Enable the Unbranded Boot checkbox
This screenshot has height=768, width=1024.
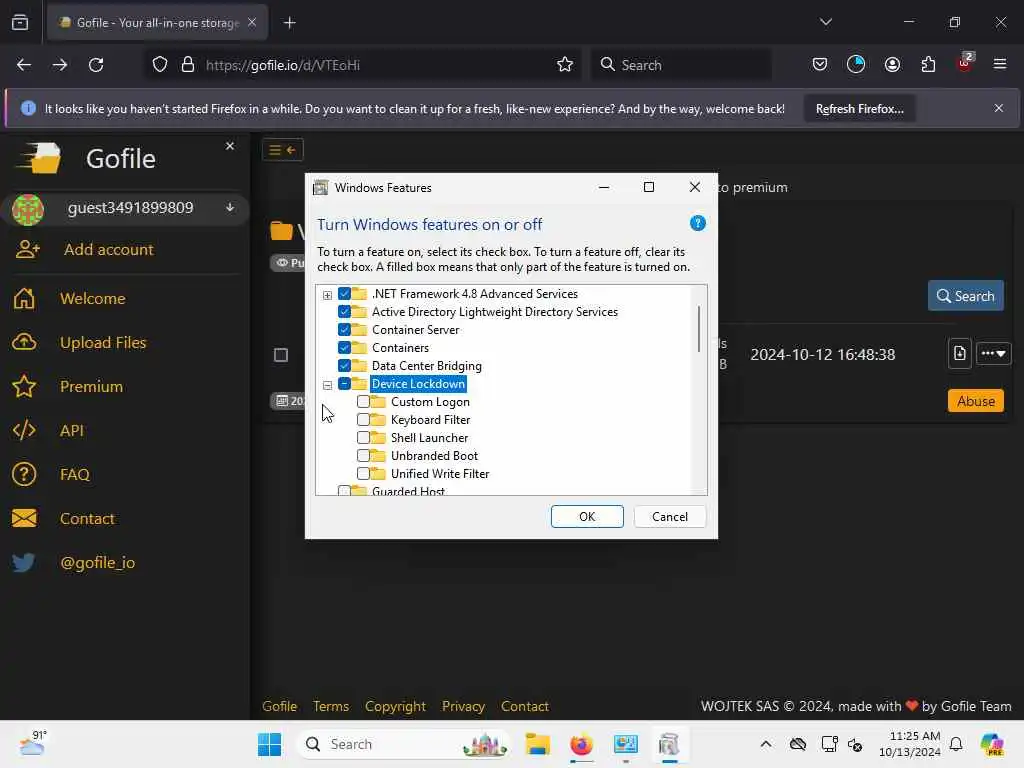pyautogui.click(x=363, y=456)
